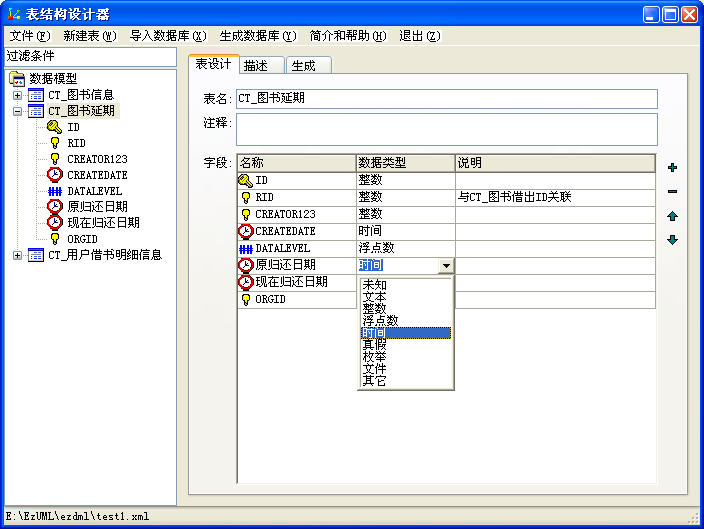Click the DATALEVEL float icon in tree
Viewport: 704px width, 529px height.
(x=54, y=191)
